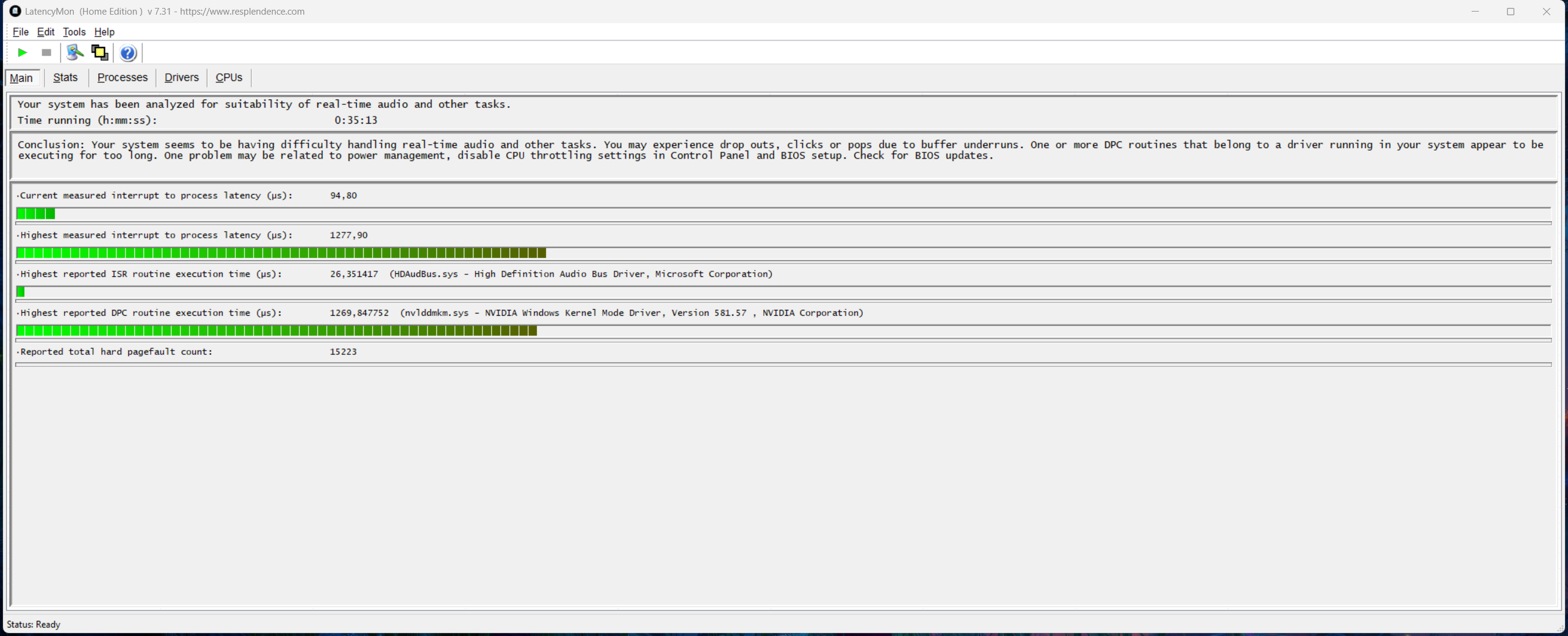Open the options icon with monitor and pen

tap(75, 52)
